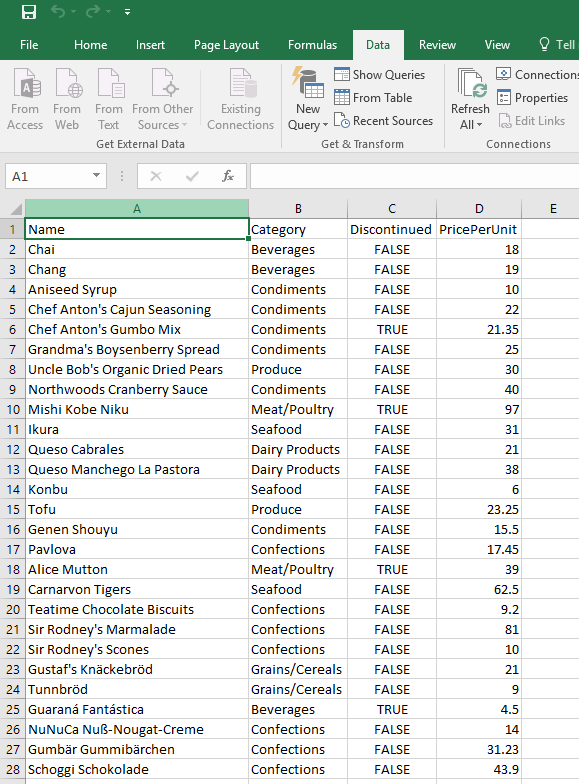Open the New Query menu
Viewport: 579px width, 784px height.
tap(308, 99)
